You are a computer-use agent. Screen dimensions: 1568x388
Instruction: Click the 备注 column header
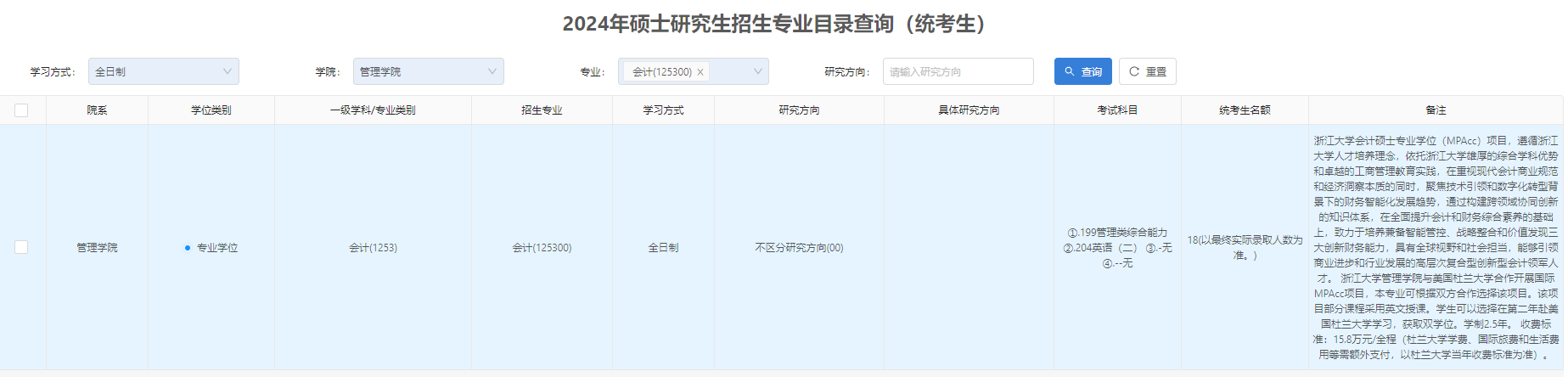point(1436,110)
